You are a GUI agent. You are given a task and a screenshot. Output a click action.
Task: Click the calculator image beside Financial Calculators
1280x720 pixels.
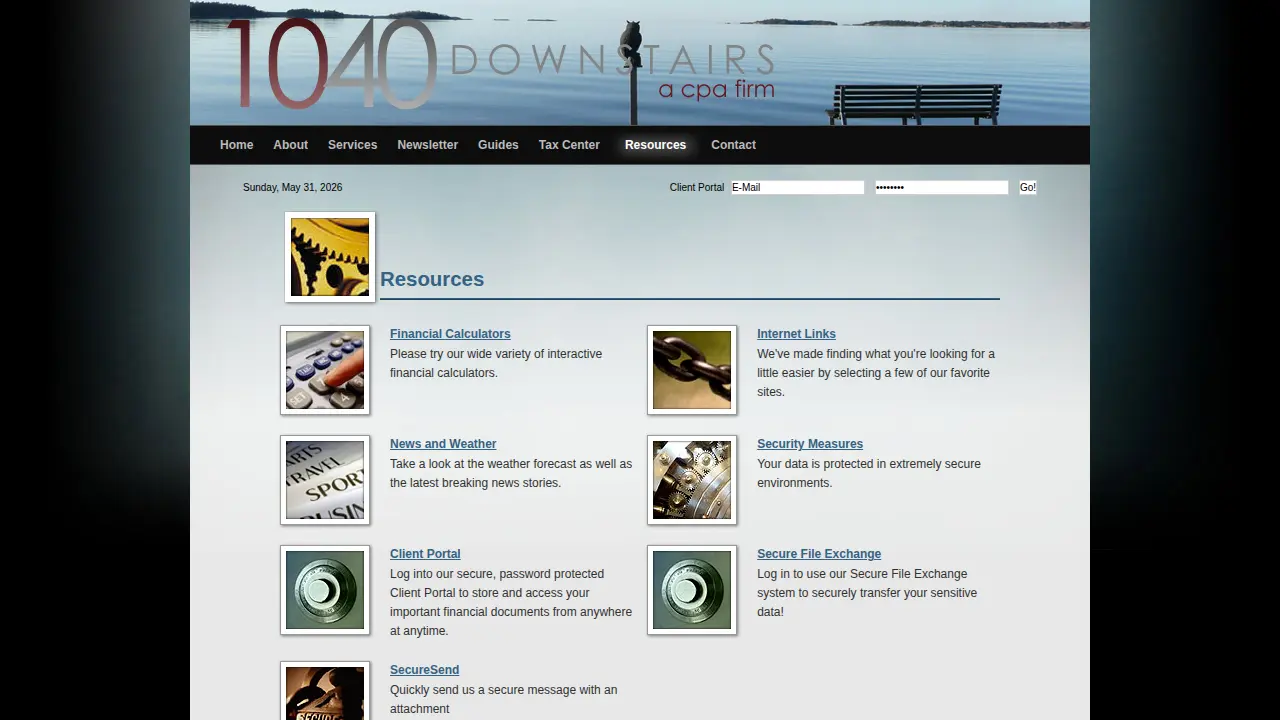point(325,370)
